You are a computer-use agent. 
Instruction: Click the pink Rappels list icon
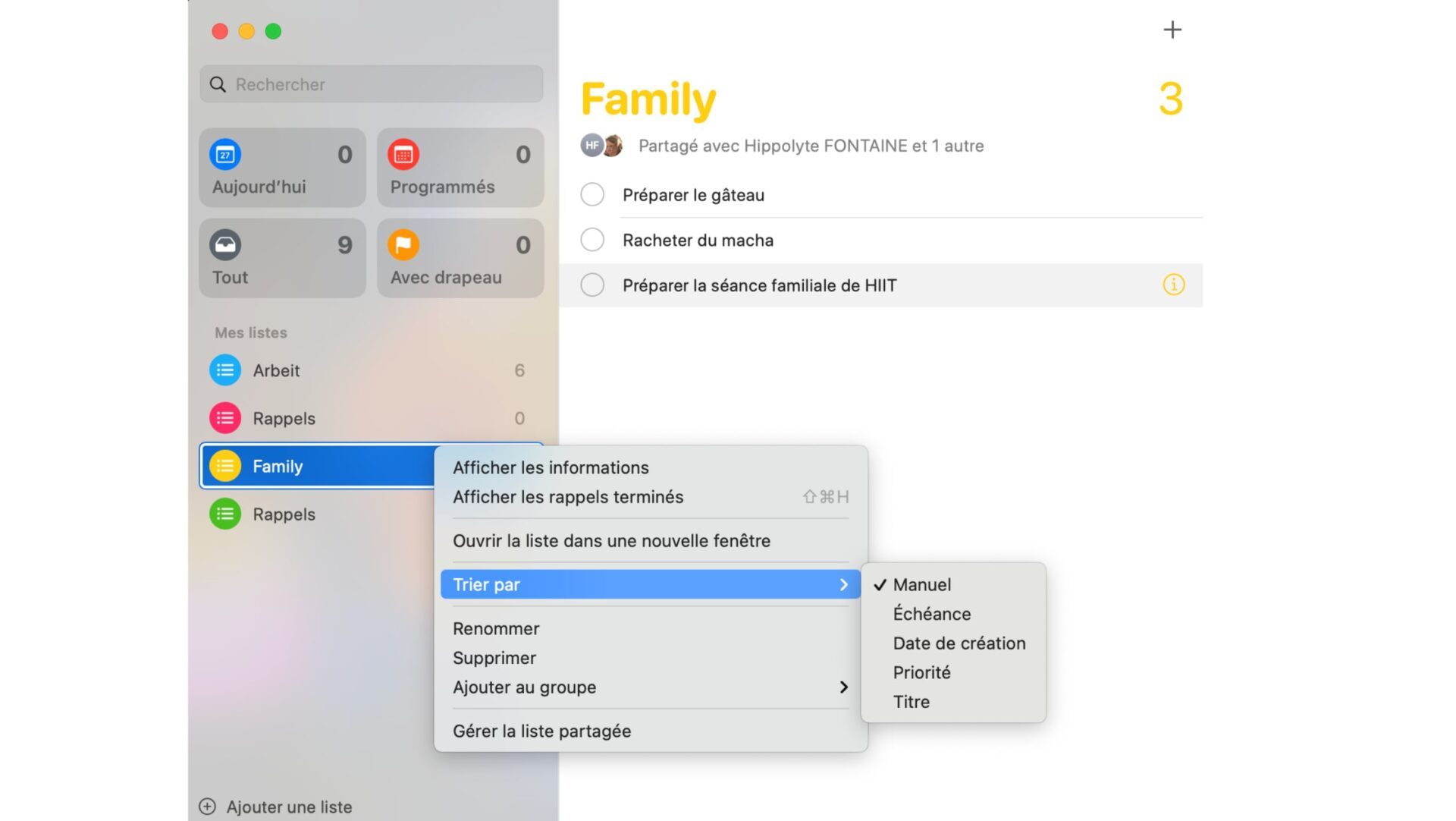click(225, 418)
